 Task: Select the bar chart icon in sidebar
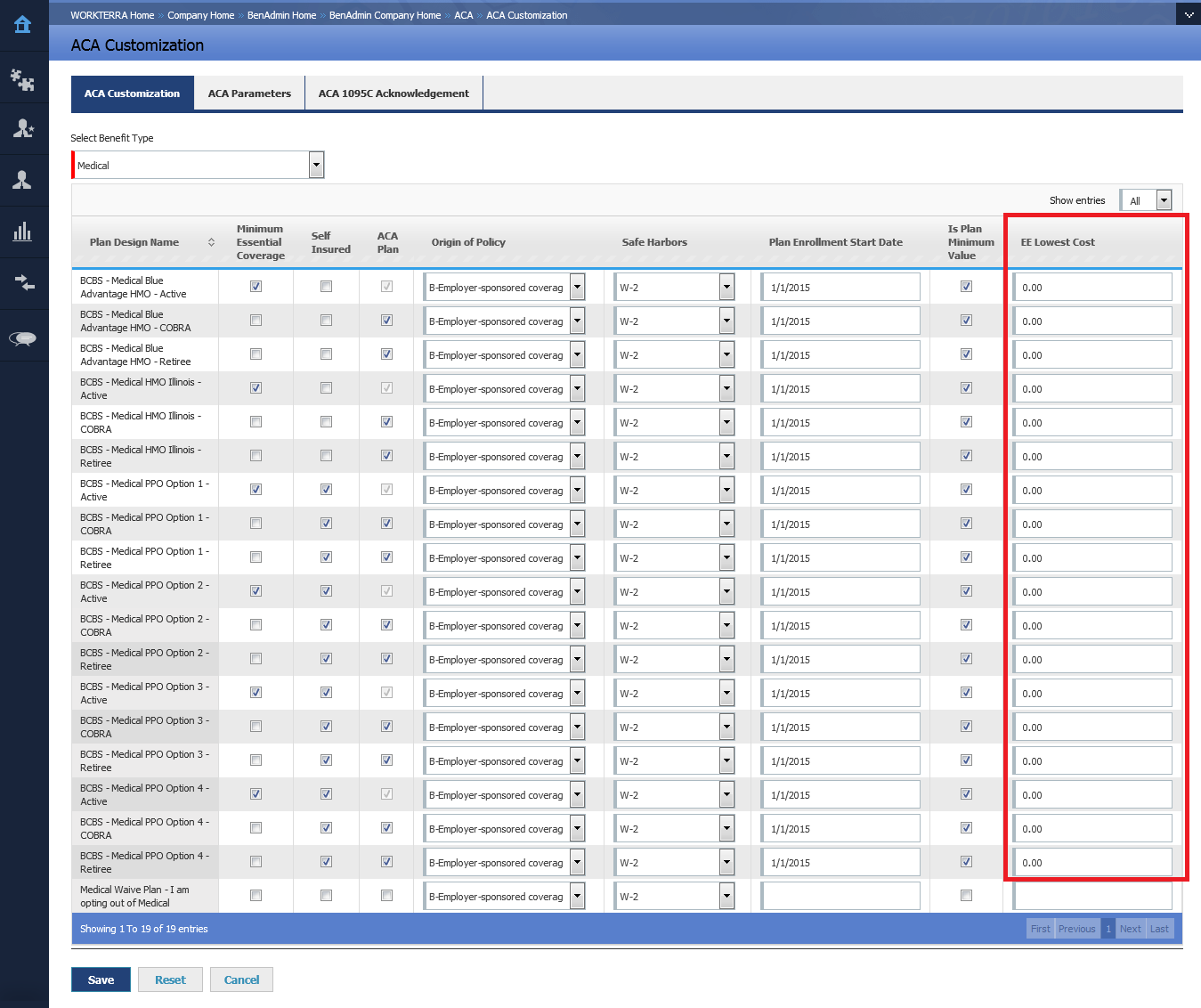23,232
